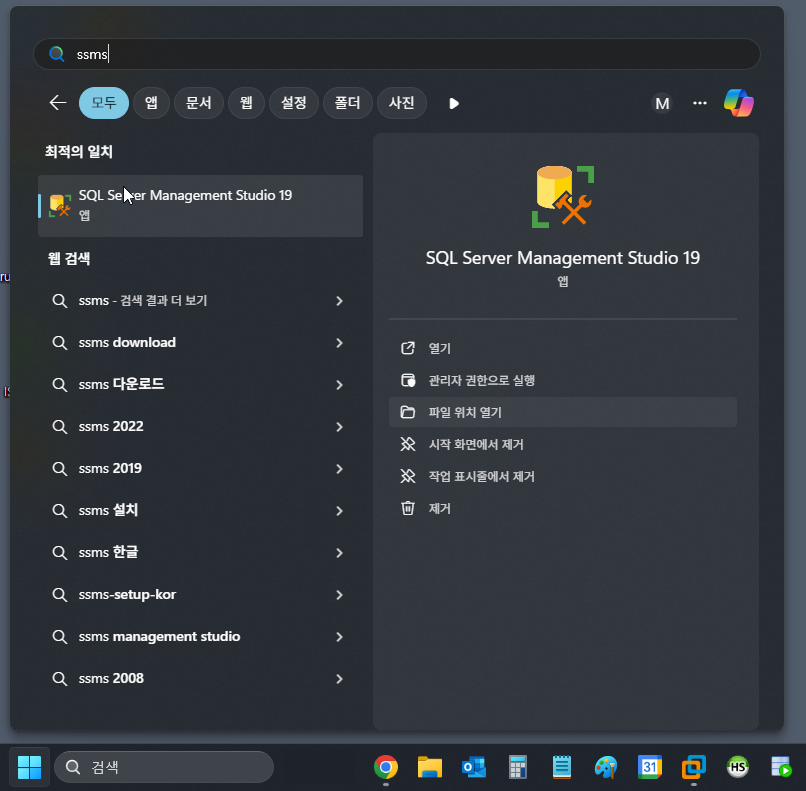
Task: Open web suggestion 'ssms download'
Action: coord(200,343)
